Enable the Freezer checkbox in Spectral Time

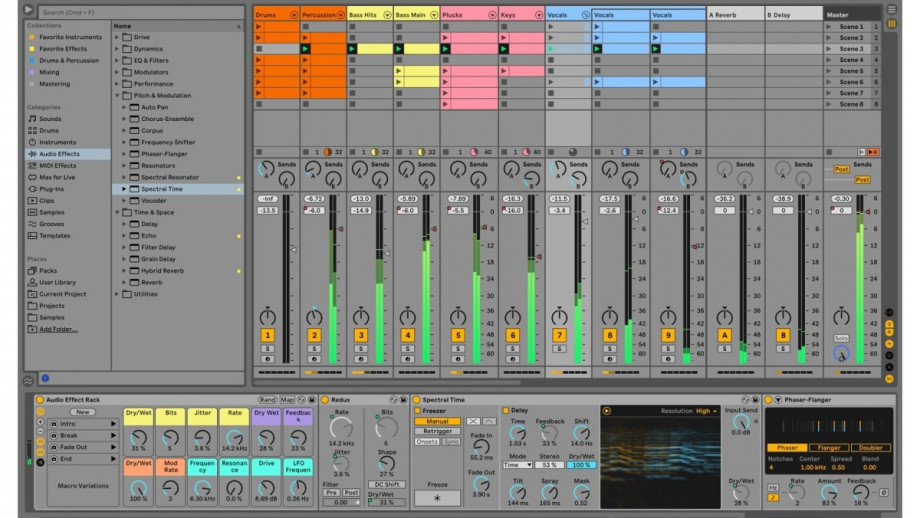coord(418,411)
